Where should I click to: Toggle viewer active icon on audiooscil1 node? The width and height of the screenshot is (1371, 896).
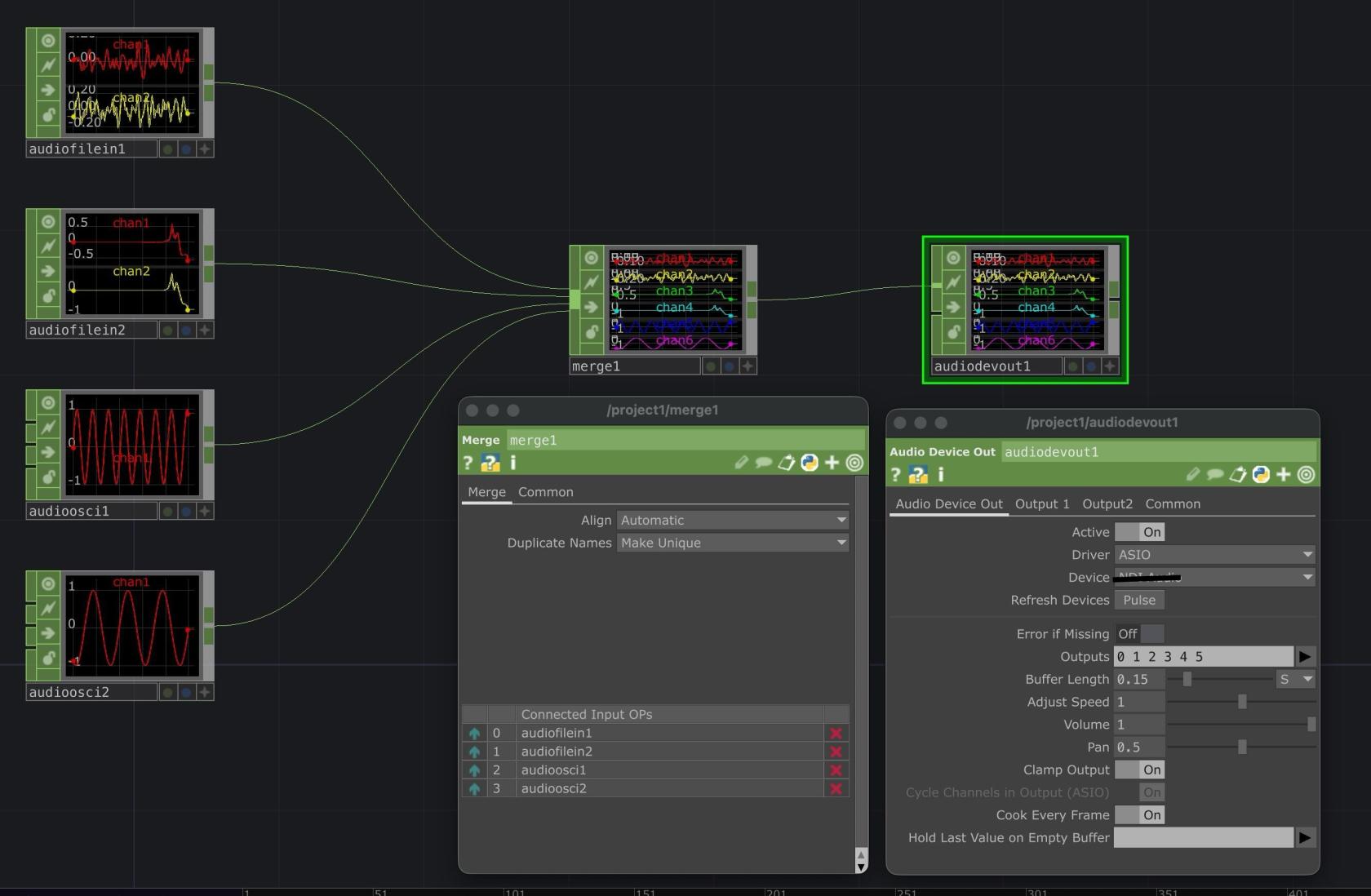coord(48,403)
